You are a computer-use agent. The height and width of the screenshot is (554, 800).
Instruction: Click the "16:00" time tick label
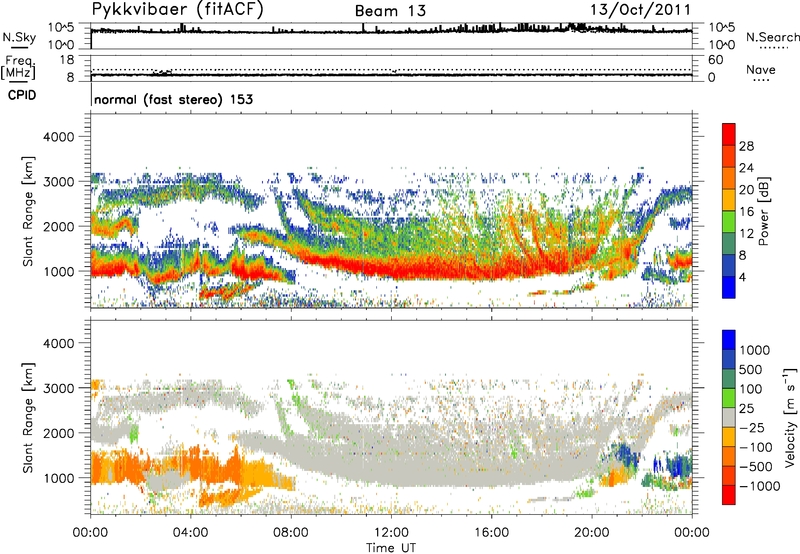coord(491,533)
